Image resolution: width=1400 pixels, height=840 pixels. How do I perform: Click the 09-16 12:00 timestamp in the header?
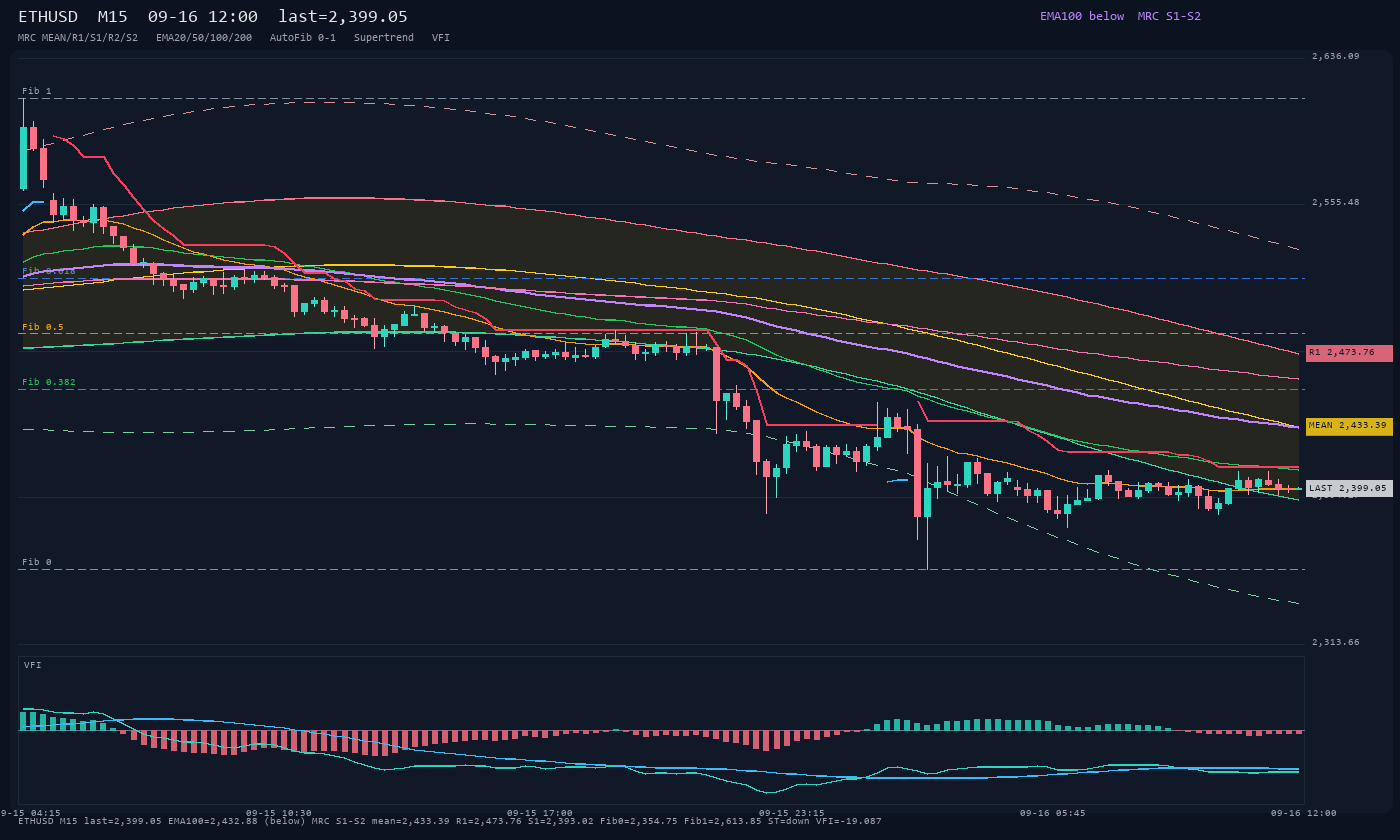[x=202, y=17]
